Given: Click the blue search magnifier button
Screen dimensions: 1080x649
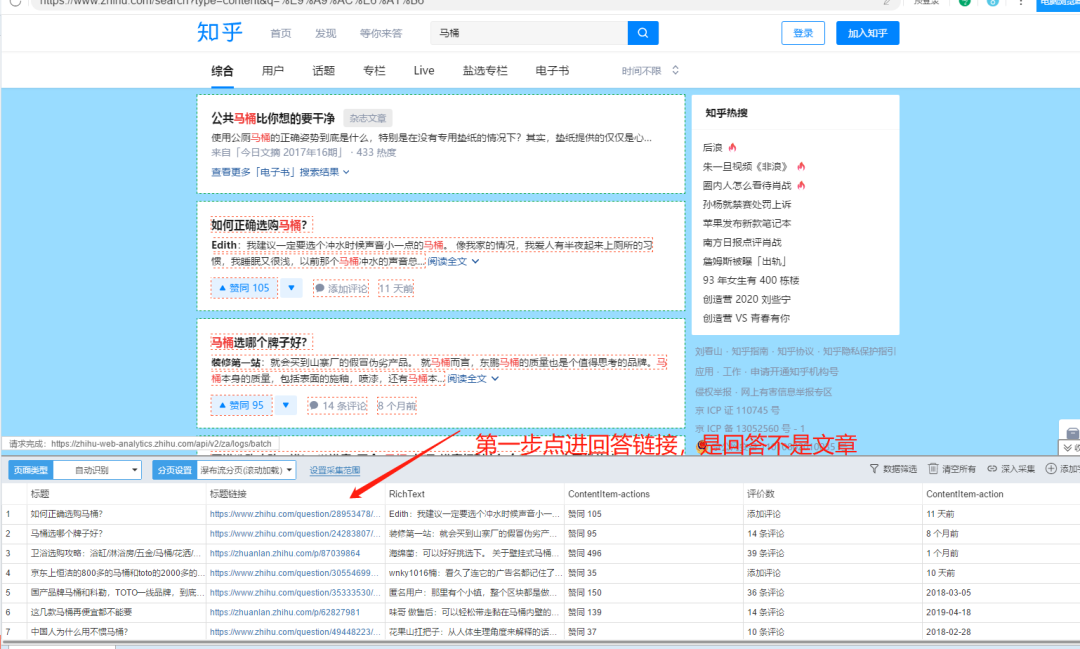Looking at the screenshot, I should (x=643, y=33).
